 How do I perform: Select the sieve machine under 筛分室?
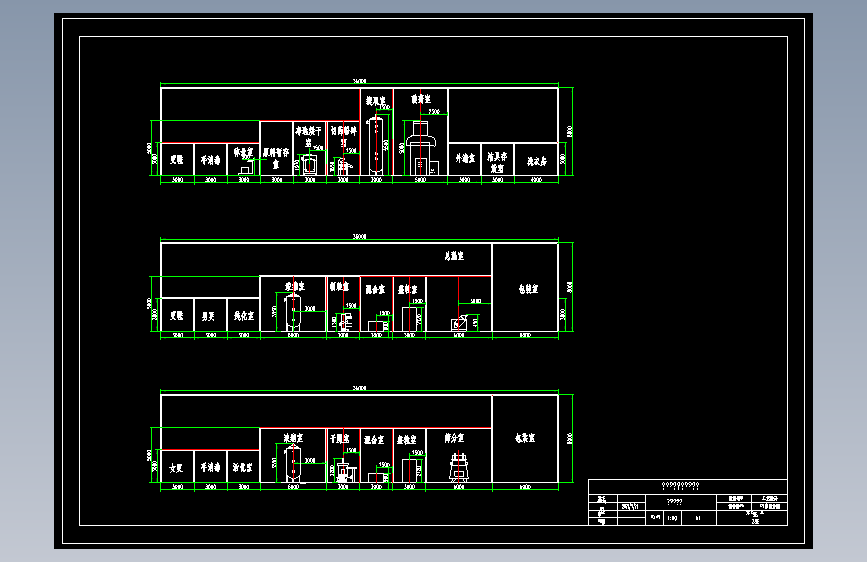(459, 466)
